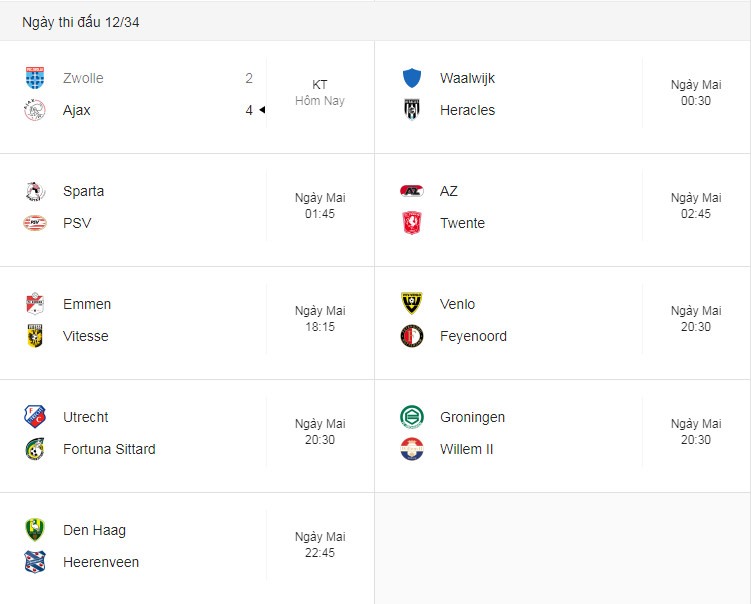The height and width of the screenshot is (604, 751).
Task: Click the winner arrow beside Ajax score
Action: pyautogui.click(x=262, y=110)
